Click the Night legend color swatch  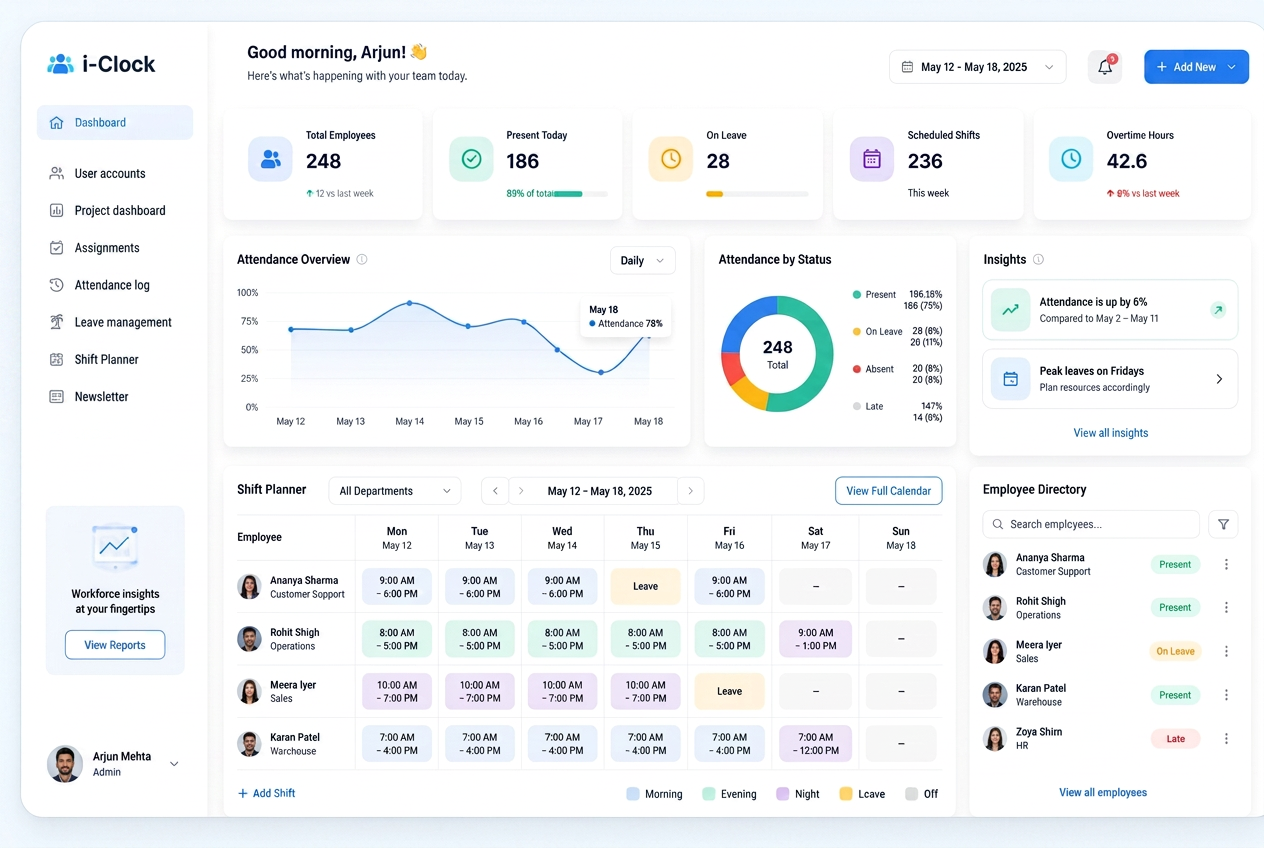click(x=782, y=794)
